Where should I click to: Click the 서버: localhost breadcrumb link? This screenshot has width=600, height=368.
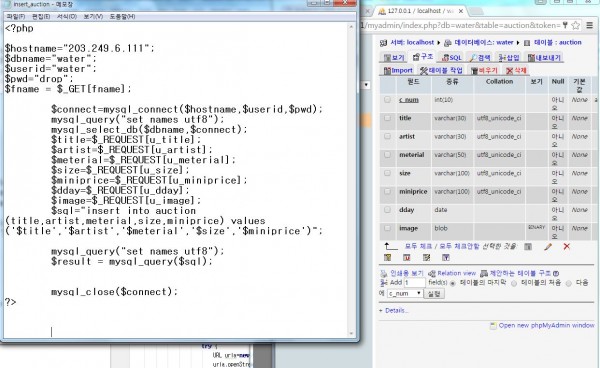click(x=412, y=42)
